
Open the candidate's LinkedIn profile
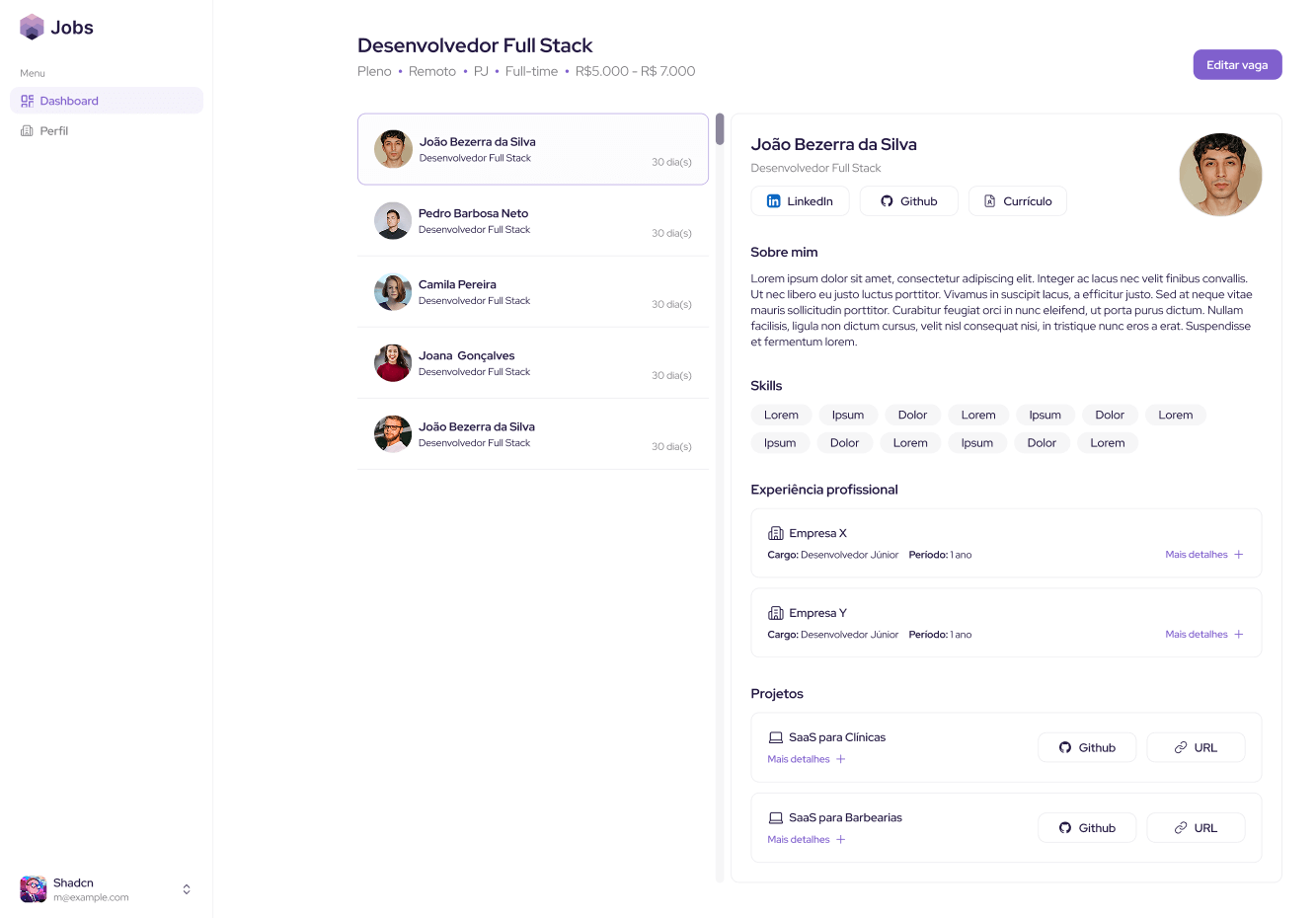[800, 201]
